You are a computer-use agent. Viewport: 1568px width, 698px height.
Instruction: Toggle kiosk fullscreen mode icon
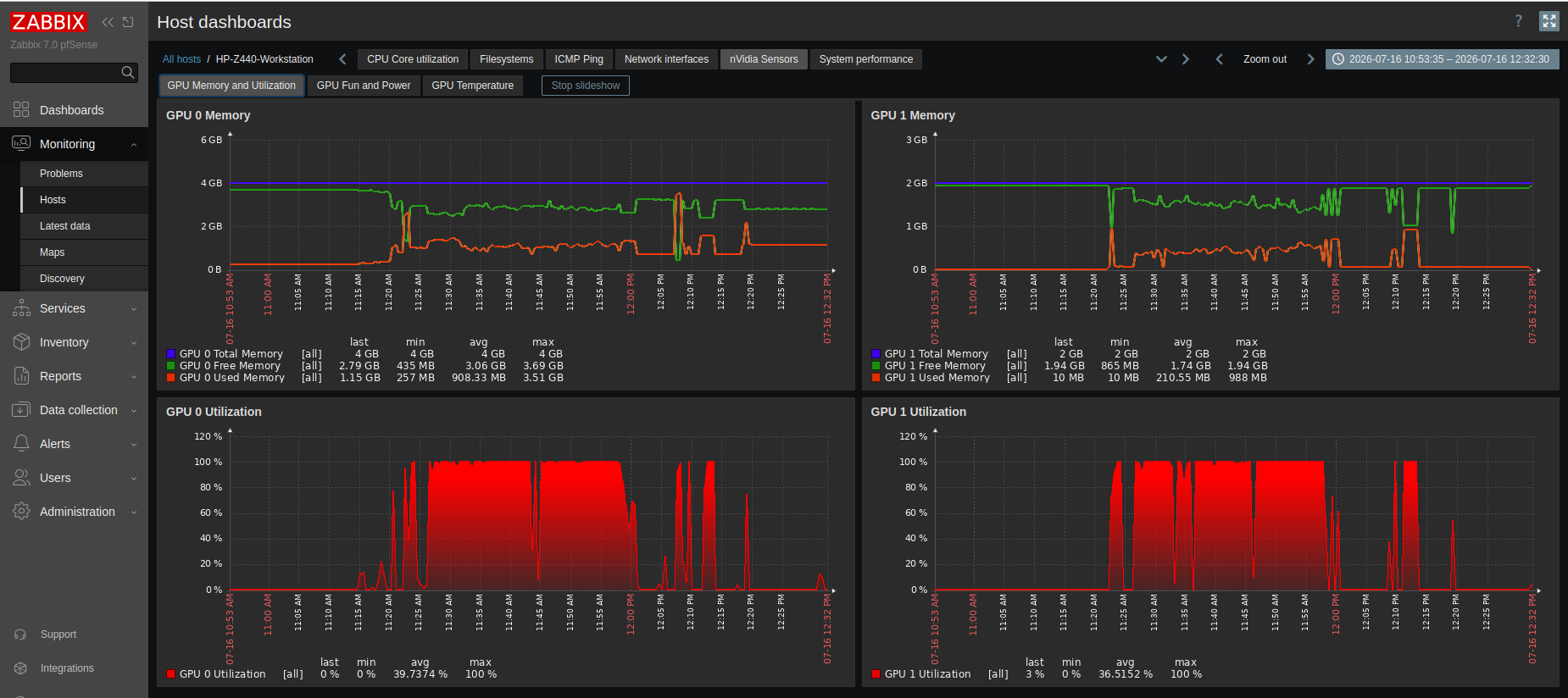tap(1549, 21)
